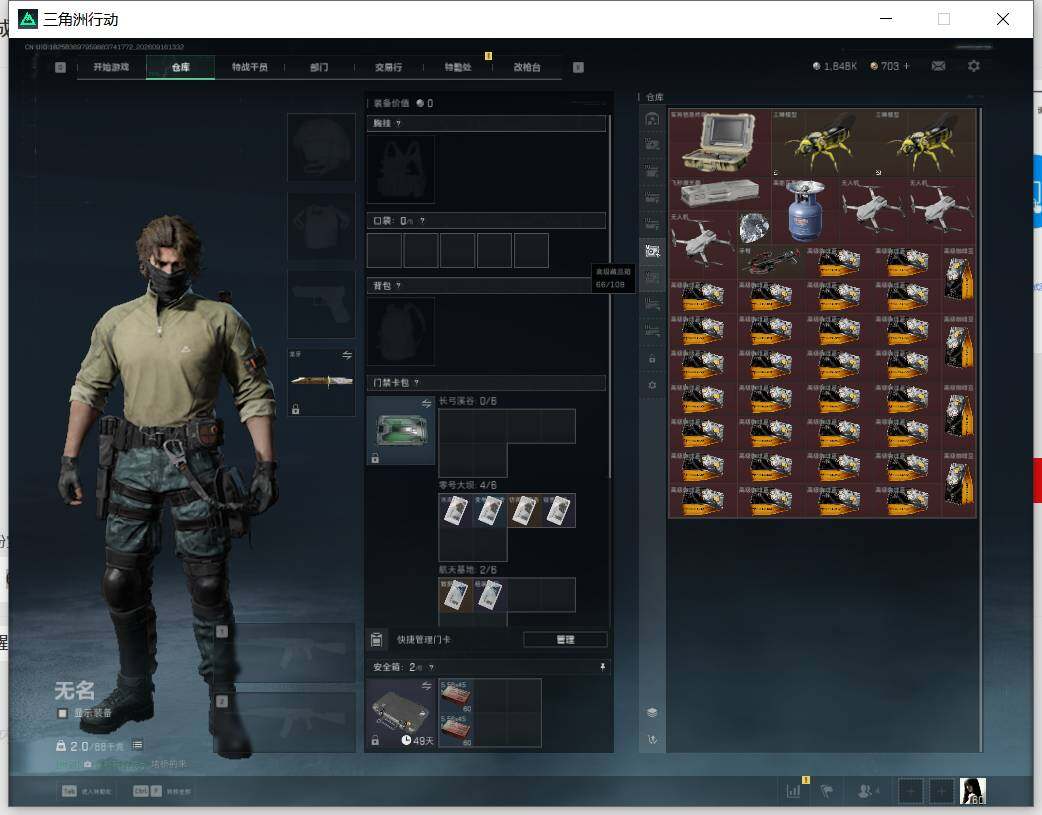Select the crossbow item in warehouse
Viewport: 1042px width, 815px height.
click(x=771, y=262)
